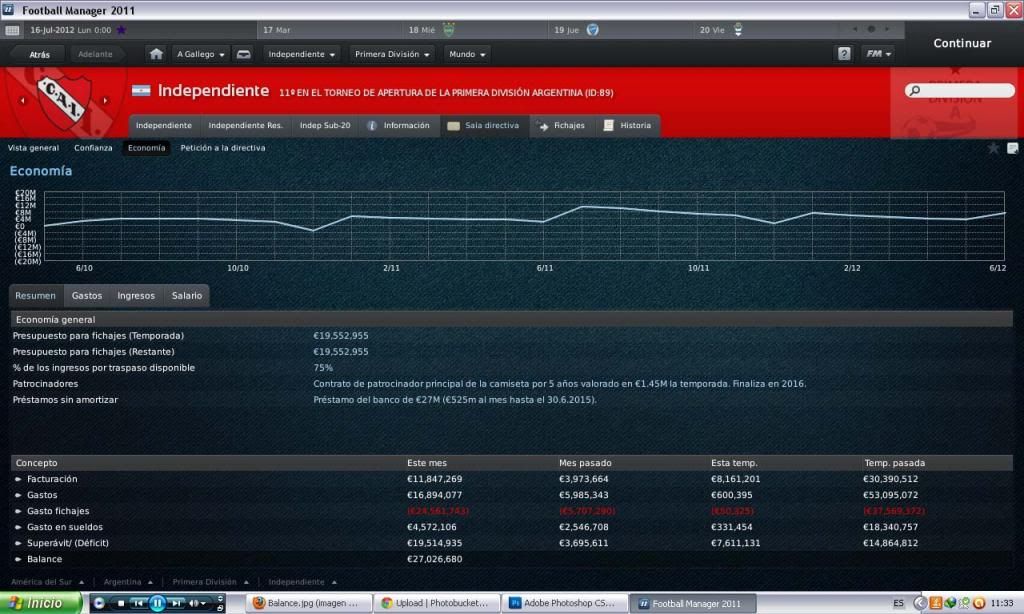The image size is (1024, 614).
Task: Click the Balance value €27,026,680
Action: (x=434, y=559)
